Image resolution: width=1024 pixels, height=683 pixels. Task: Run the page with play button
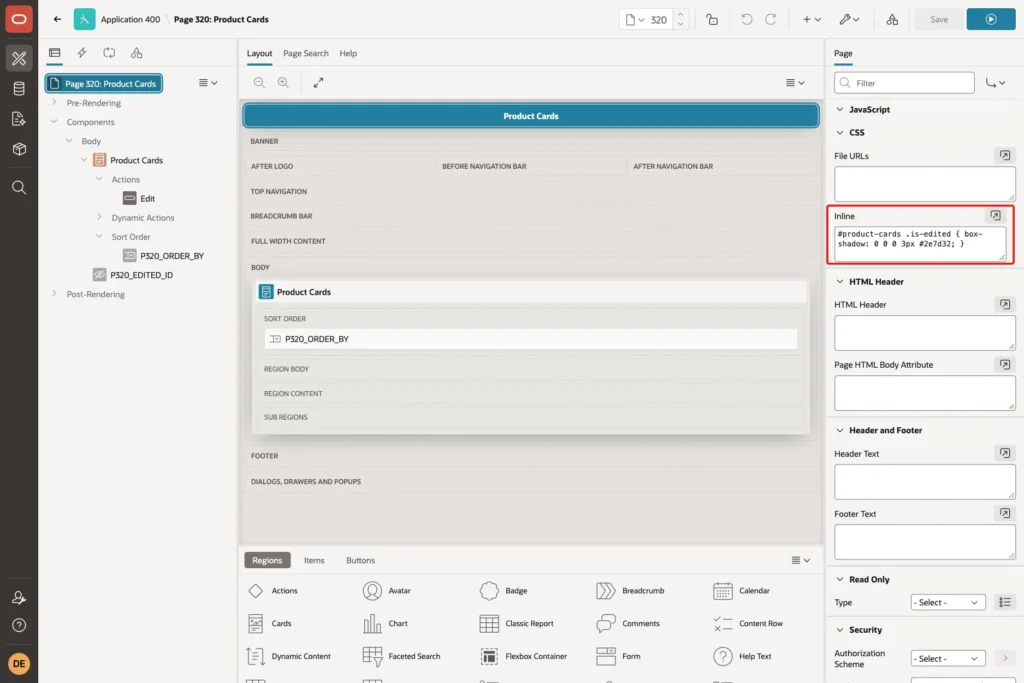(x=991, y=19)
